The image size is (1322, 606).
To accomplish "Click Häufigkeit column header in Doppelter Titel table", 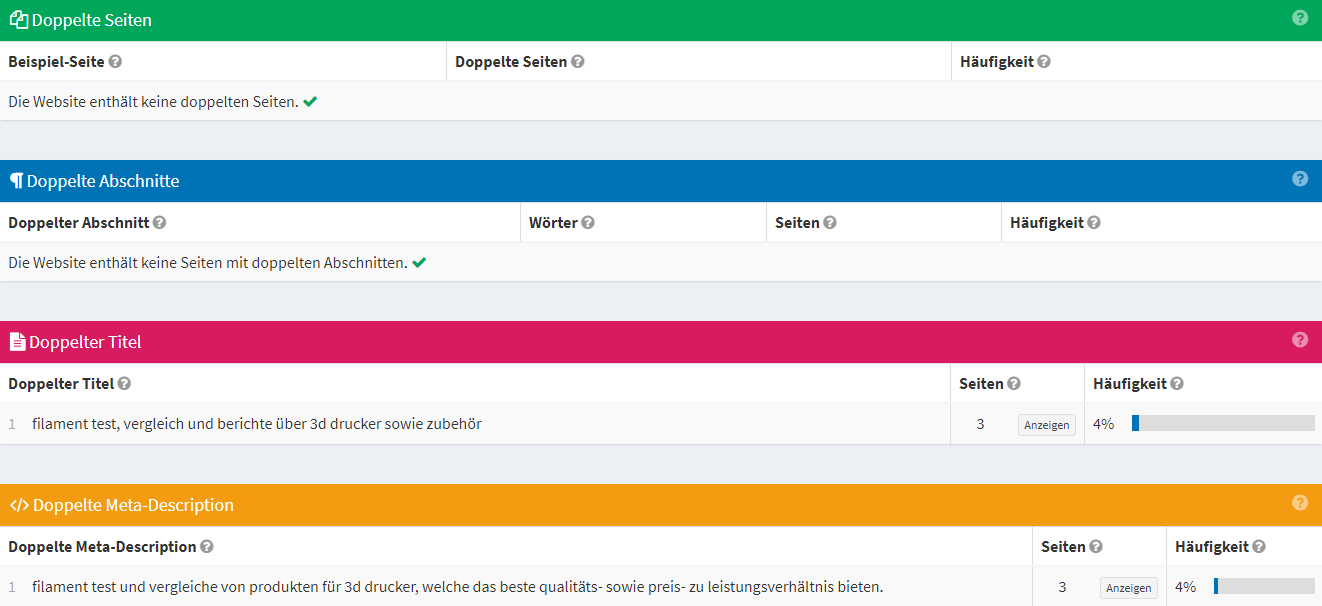I will [x=1129, y=384].
